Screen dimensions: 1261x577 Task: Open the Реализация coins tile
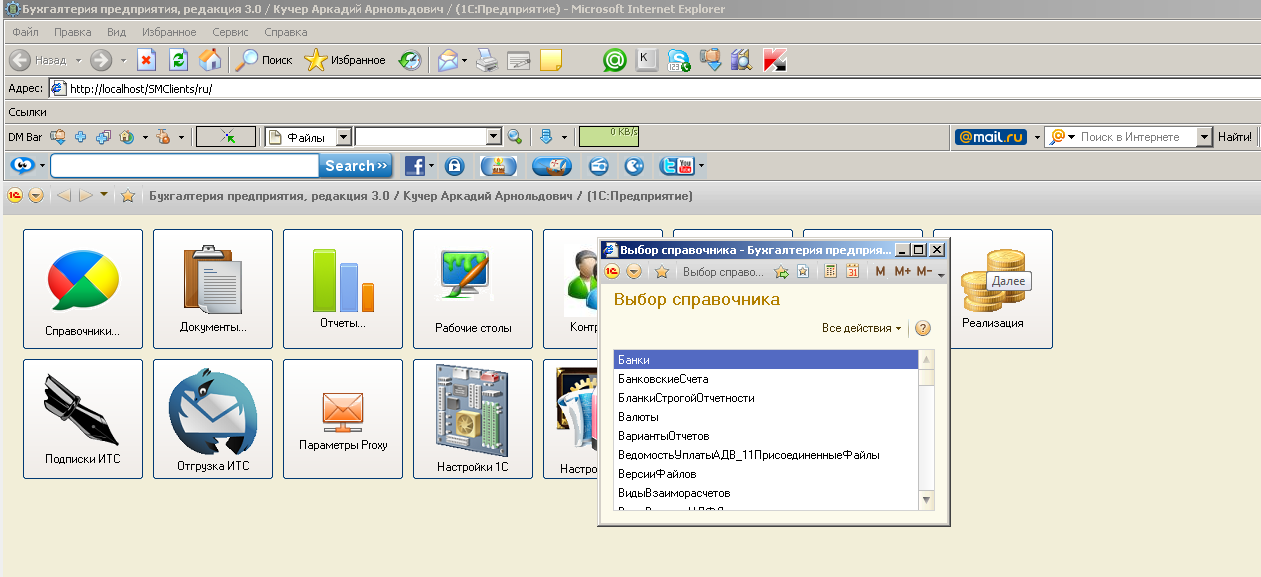(x=993, y=289)
